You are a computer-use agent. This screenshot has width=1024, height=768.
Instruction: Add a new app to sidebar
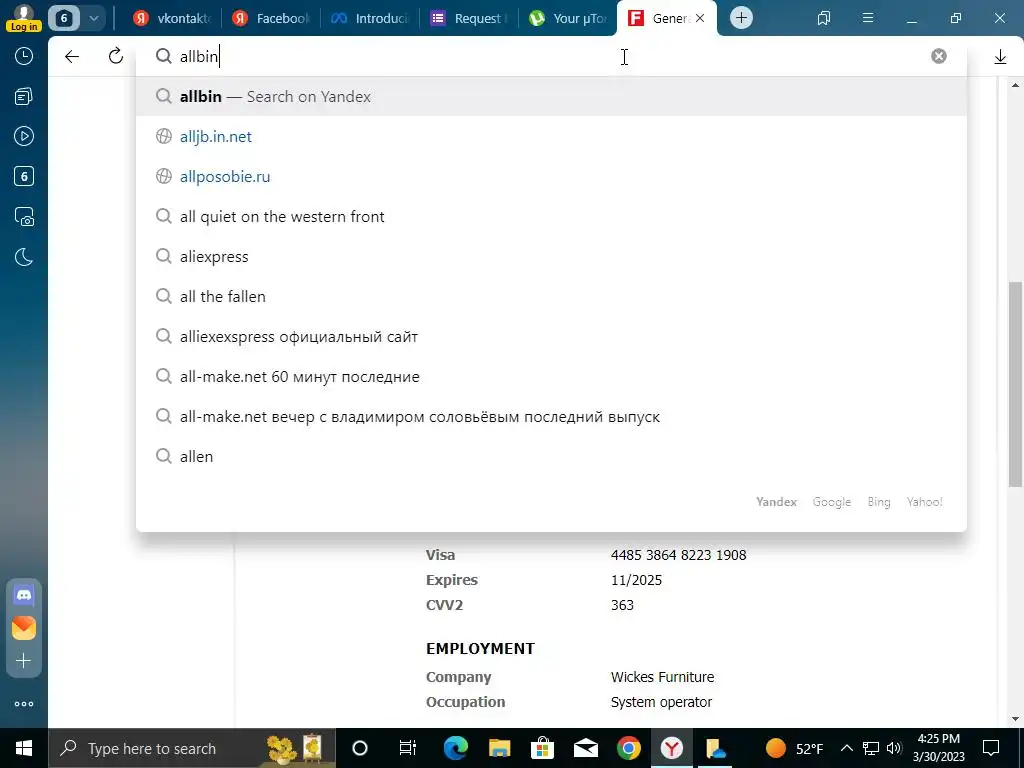24,661
